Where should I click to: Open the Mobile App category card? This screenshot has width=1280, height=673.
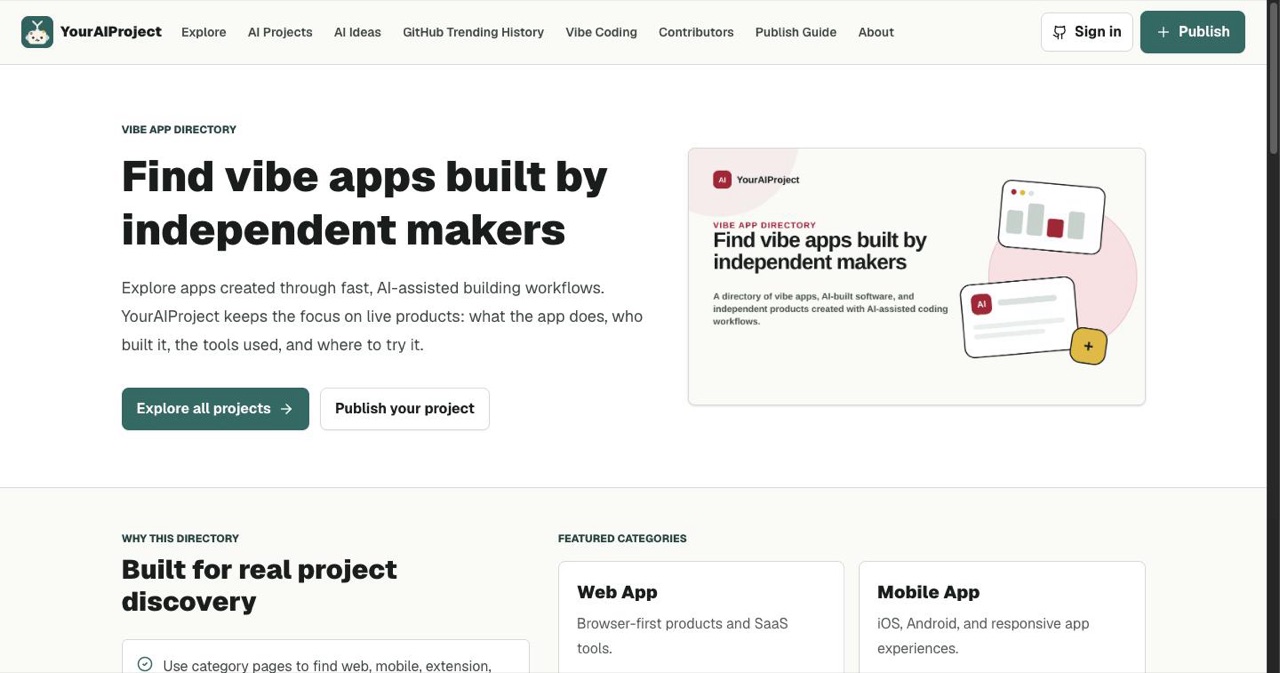[1002, 617]
